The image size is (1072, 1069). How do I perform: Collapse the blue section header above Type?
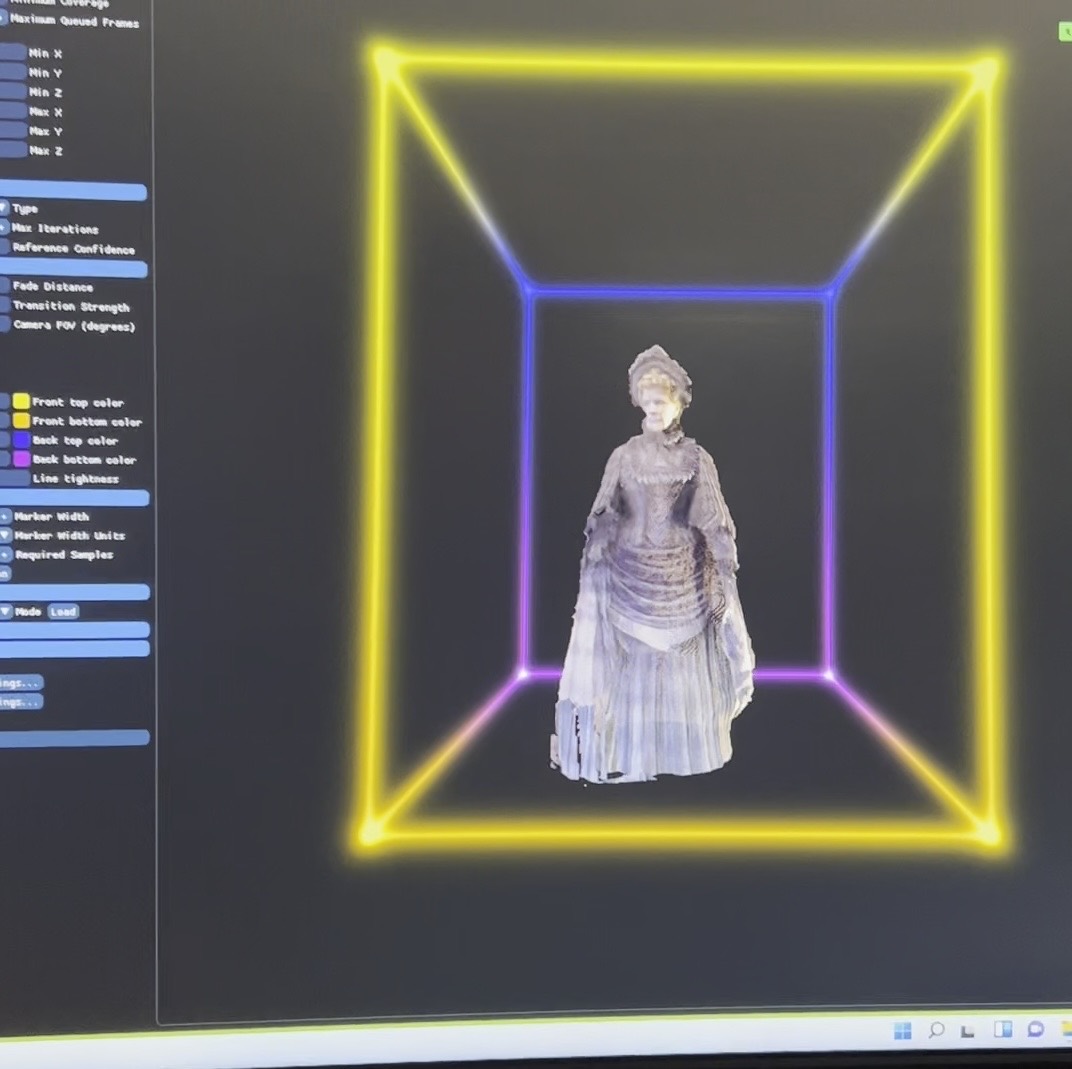point(72,191)
